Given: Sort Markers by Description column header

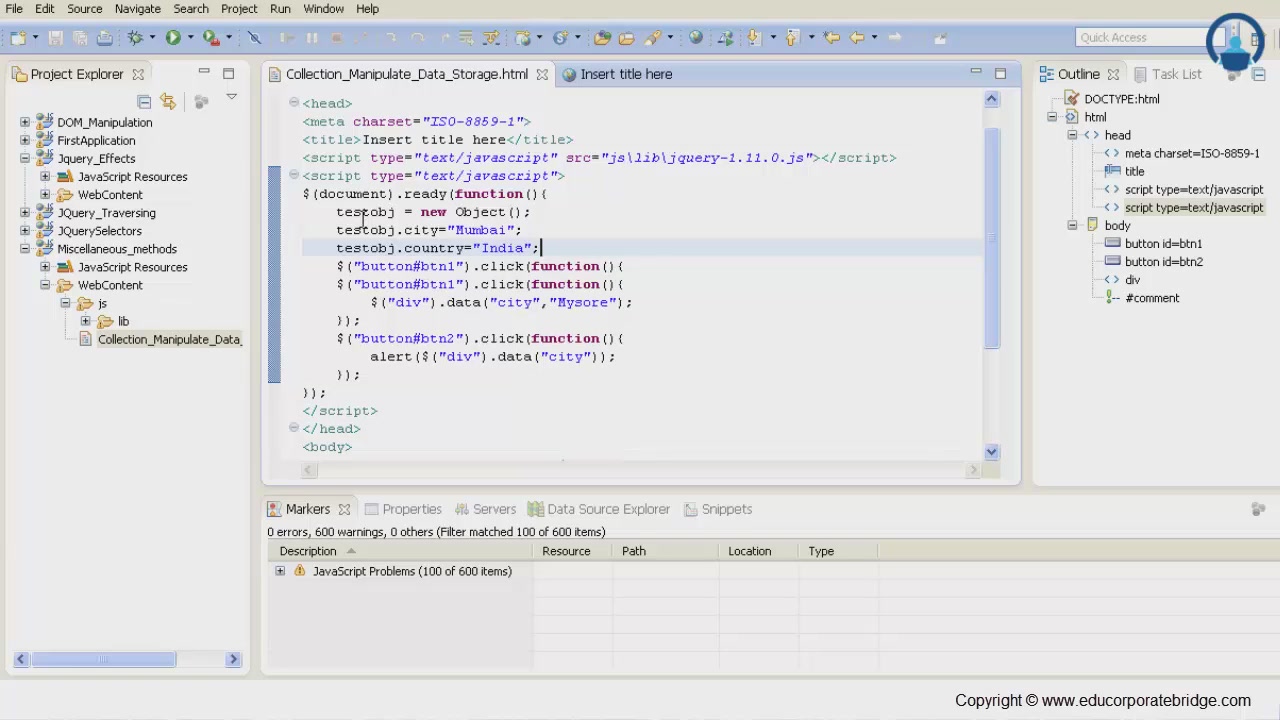Looking at the screenshot, I should (400, 551).
